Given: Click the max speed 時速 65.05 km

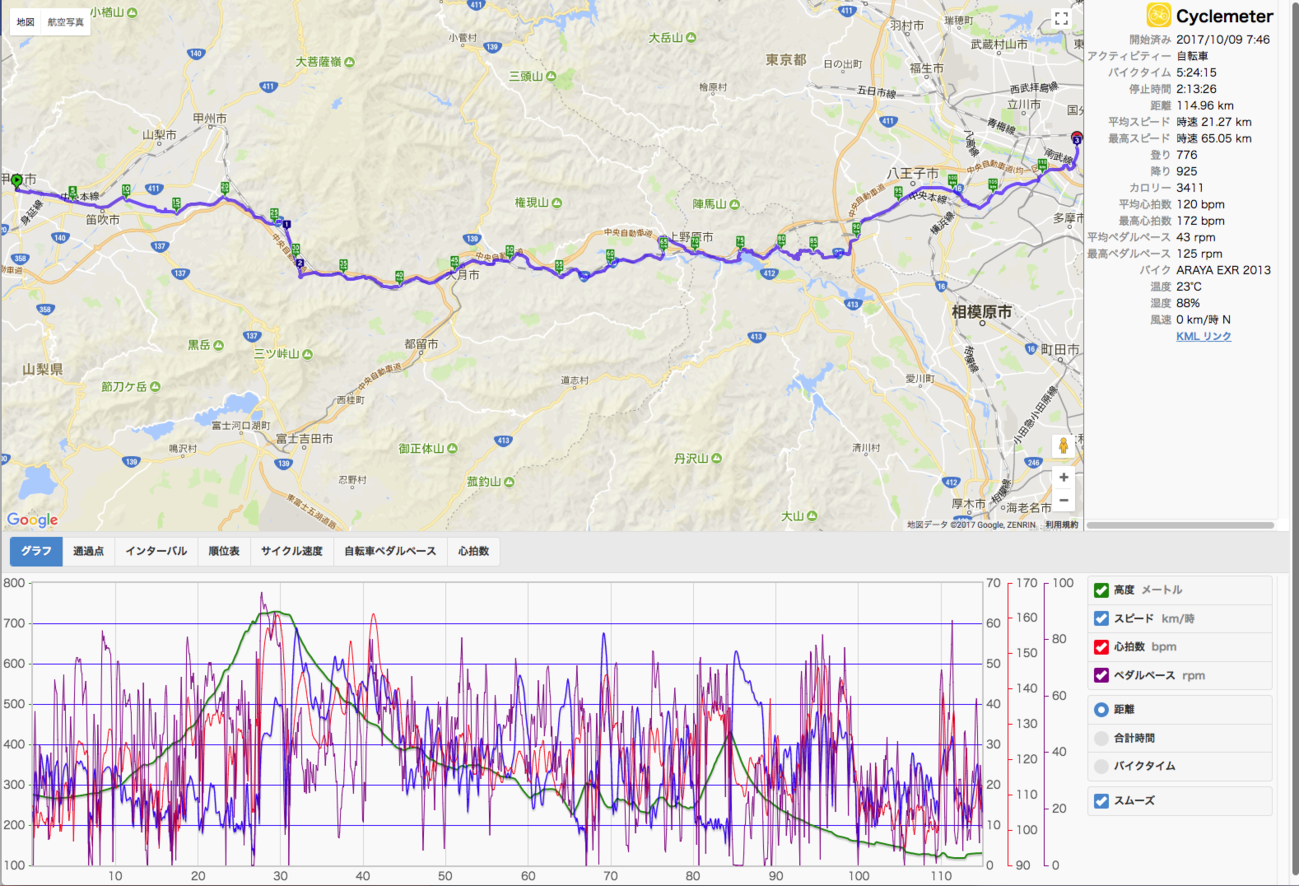Looking at the screenshot, I should point(1213,139).
